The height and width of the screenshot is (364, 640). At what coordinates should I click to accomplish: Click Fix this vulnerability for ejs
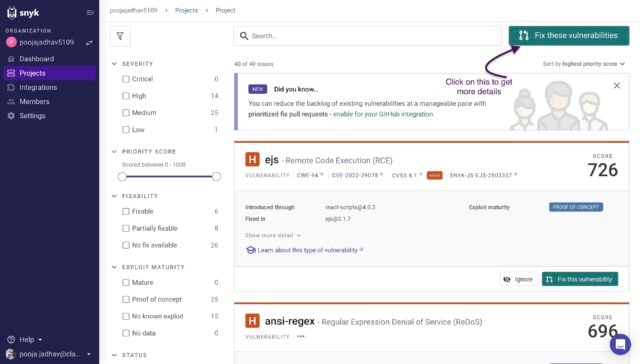[x=580, y=279]
